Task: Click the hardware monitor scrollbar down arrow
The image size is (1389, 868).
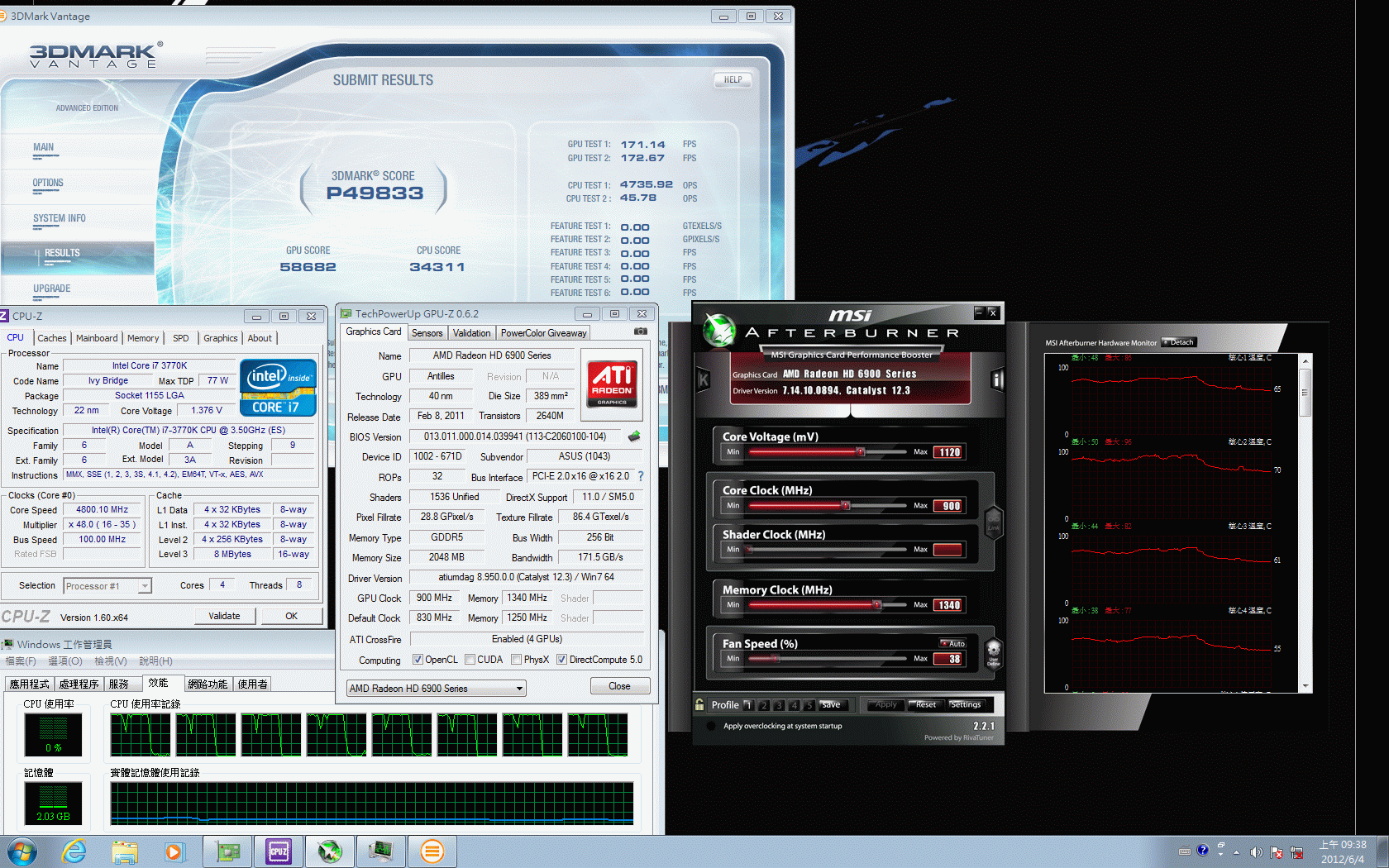Action: pyautogui.click(x=1305, y=685)
